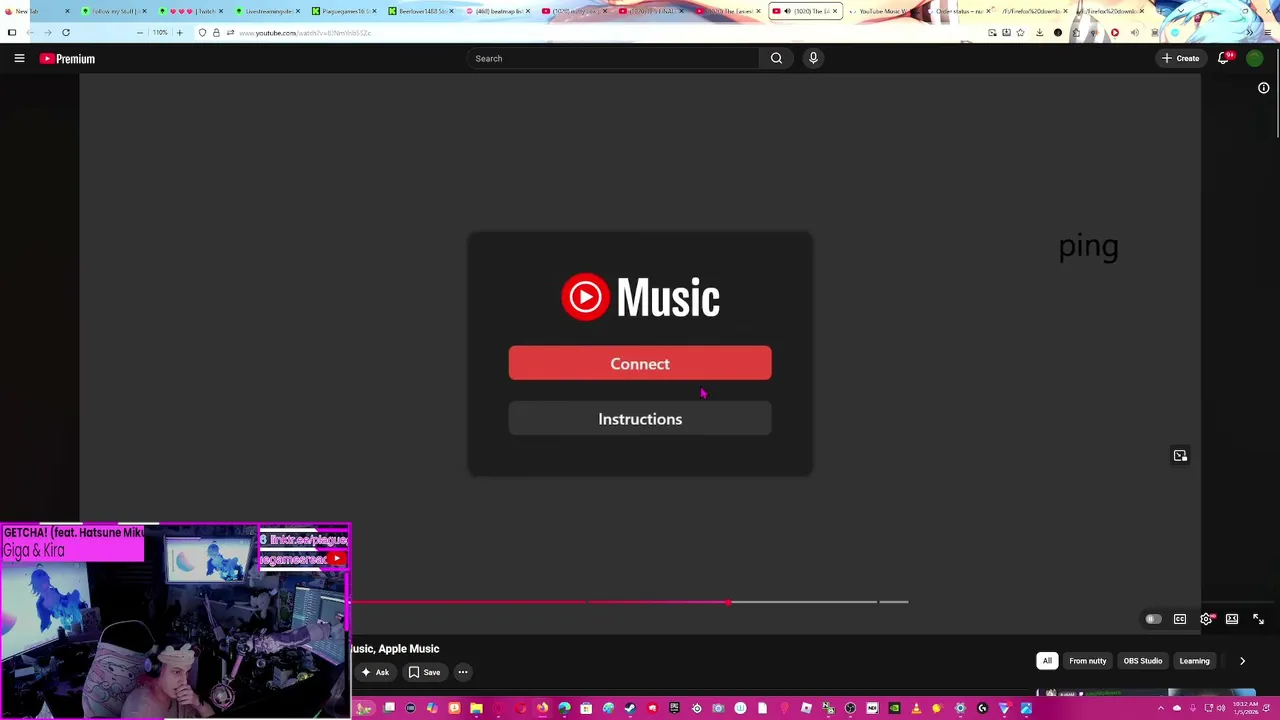Open YouTube notifications bell
Screen dimensions: 1280x720
(x=1224, y=58)
